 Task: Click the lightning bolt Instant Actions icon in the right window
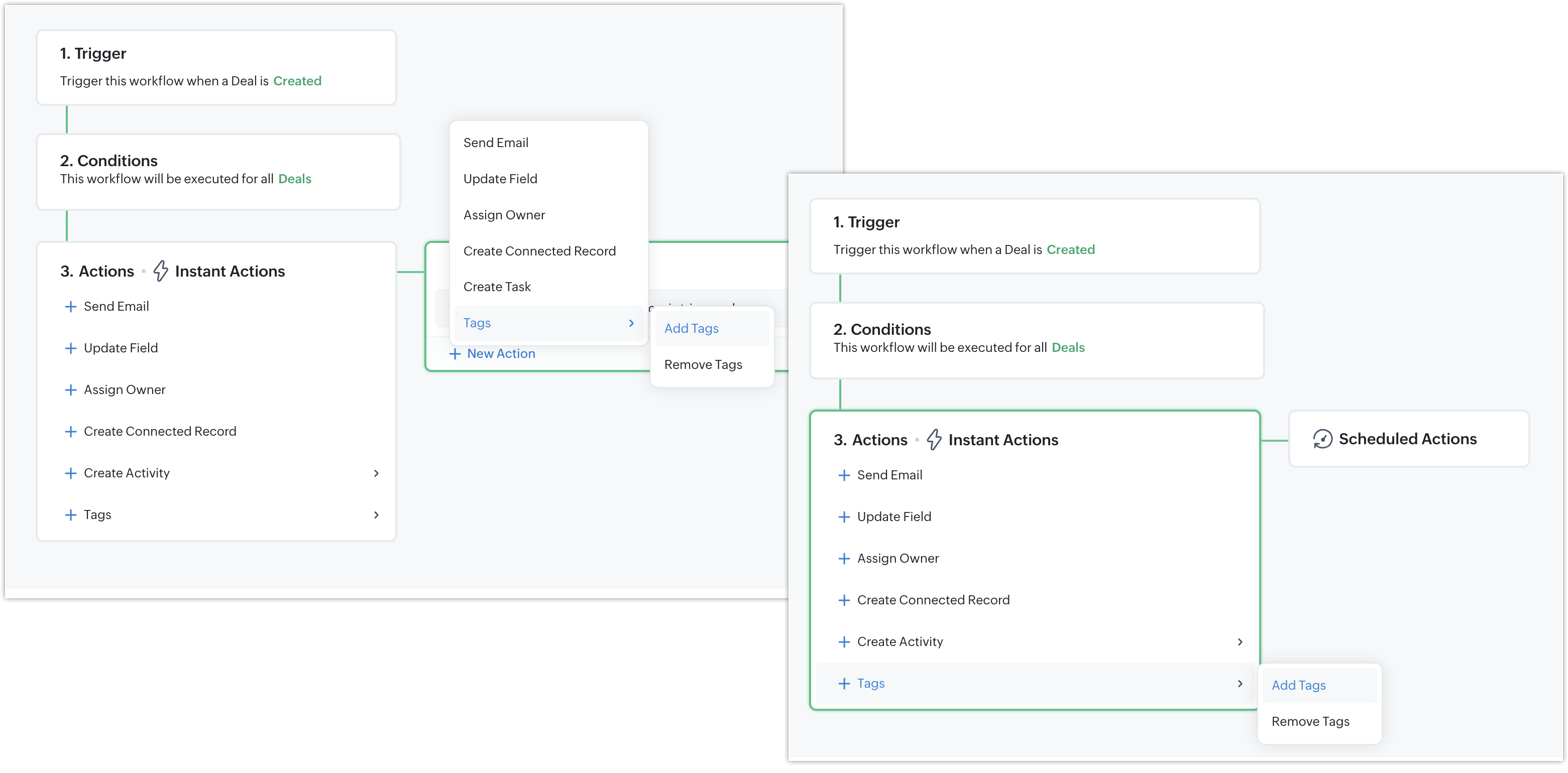pyautogui.click(x=934, y=439)
